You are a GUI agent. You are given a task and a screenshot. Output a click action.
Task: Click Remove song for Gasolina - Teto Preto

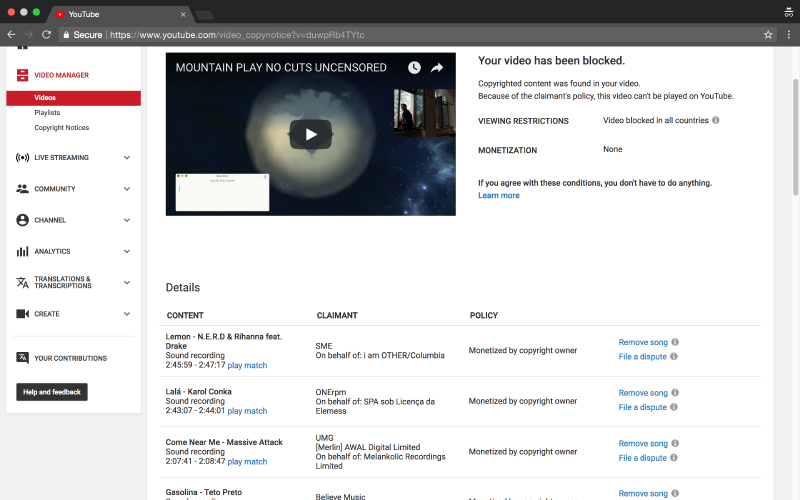(643, 493)
